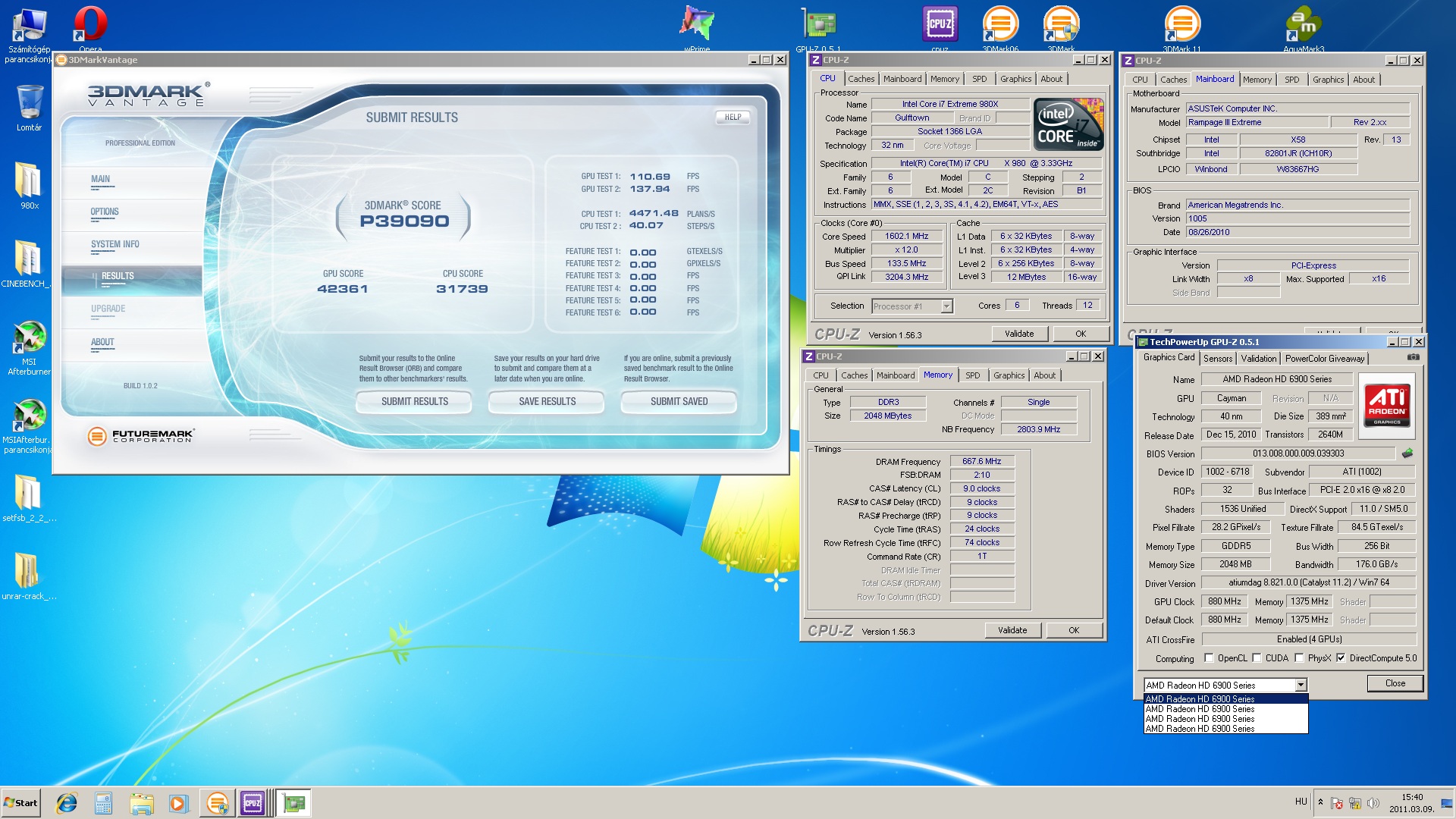The height and width of the screenshot is (819, 1456).
Task: Enable the PhysX checkbox in GPU-Z
Action: (1299, 658)
